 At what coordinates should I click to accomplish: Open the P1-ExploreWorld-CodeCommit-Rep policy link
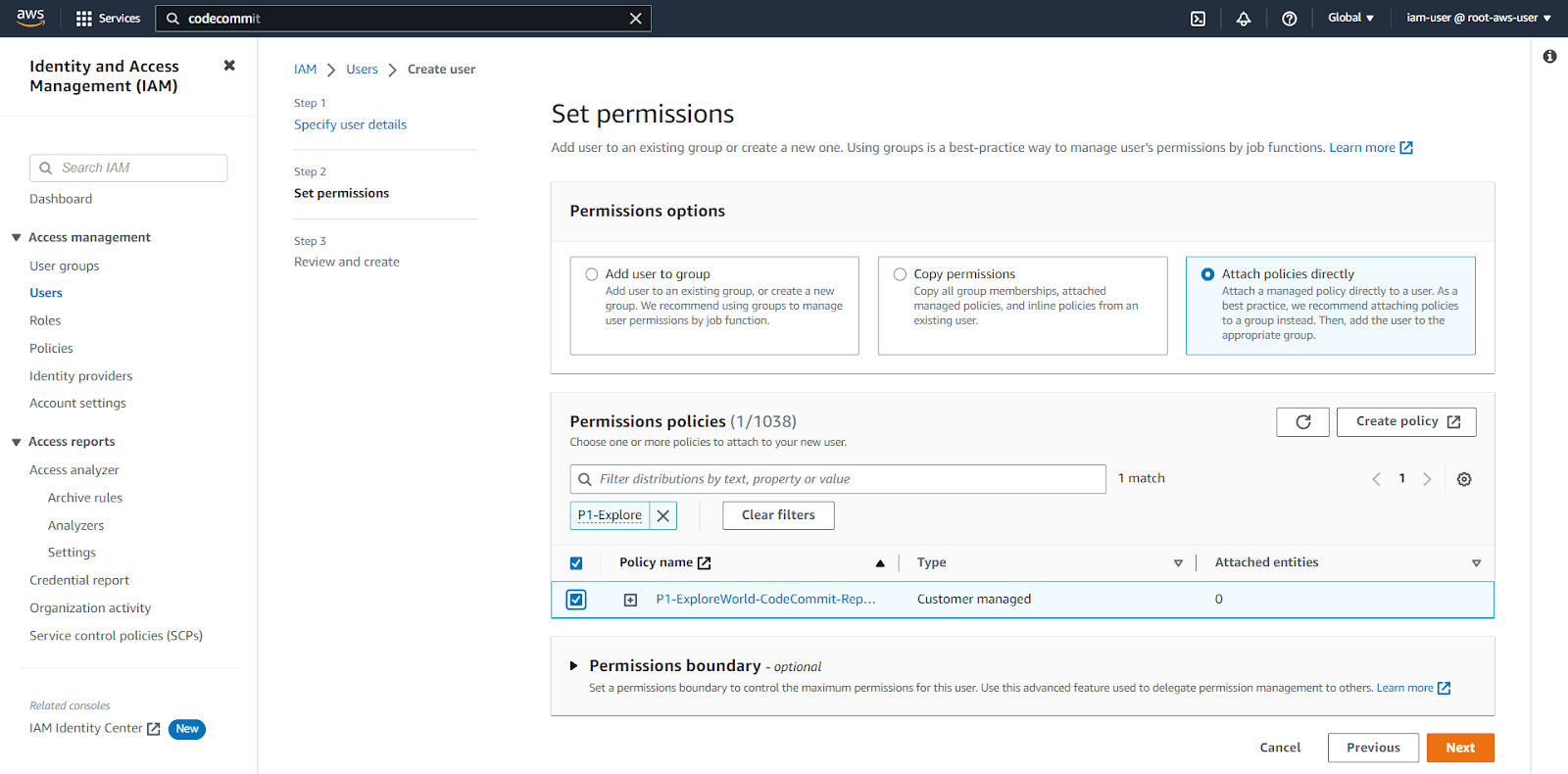(x=765, y=600)
